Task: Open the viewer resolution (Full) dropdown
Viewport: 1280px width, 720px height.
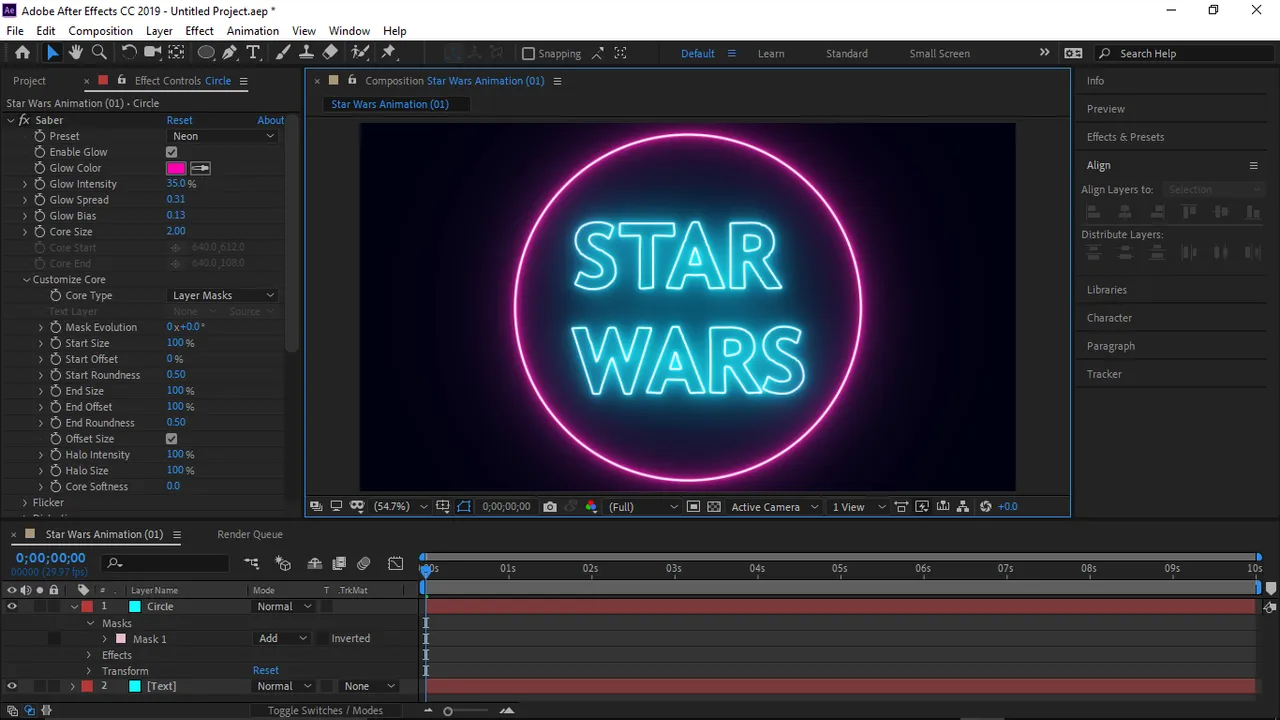Action: tap(643, 507)
